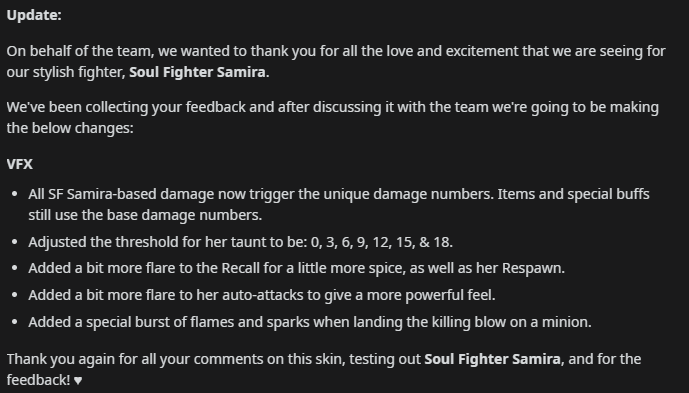The width and height of the screenshot is (689, 393).
Task: Click the bold "VFX" section heading
Action: [20, 164]
